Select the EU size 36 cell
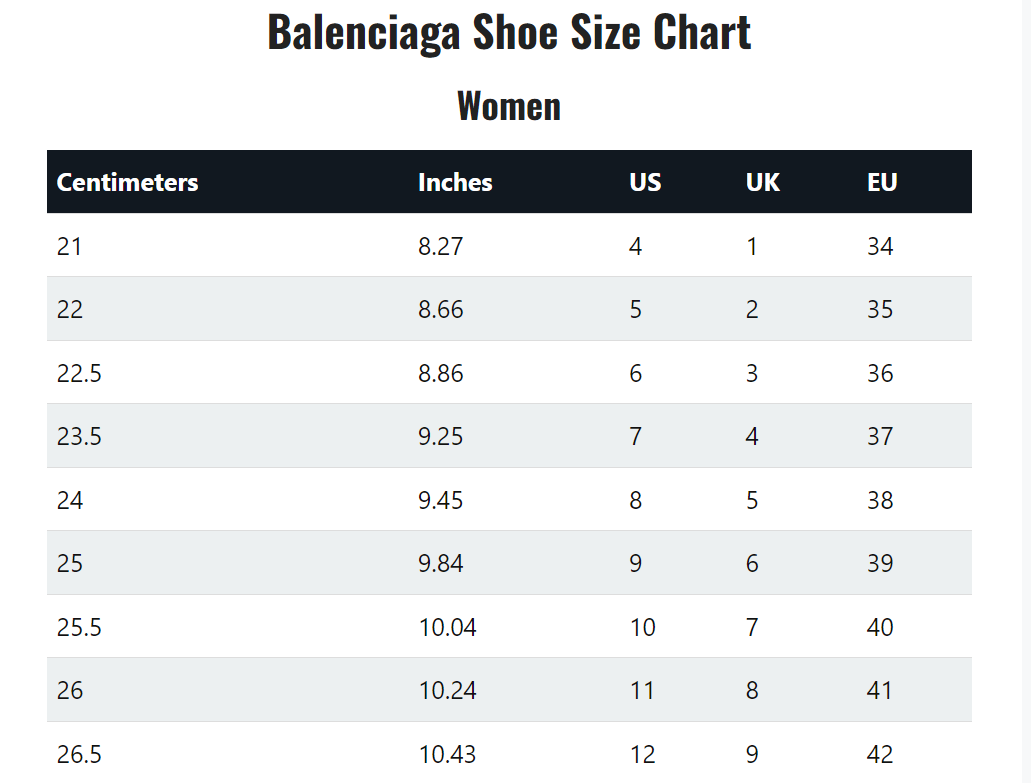Screen dimensions: 1031x783 [x=880, y=373]
